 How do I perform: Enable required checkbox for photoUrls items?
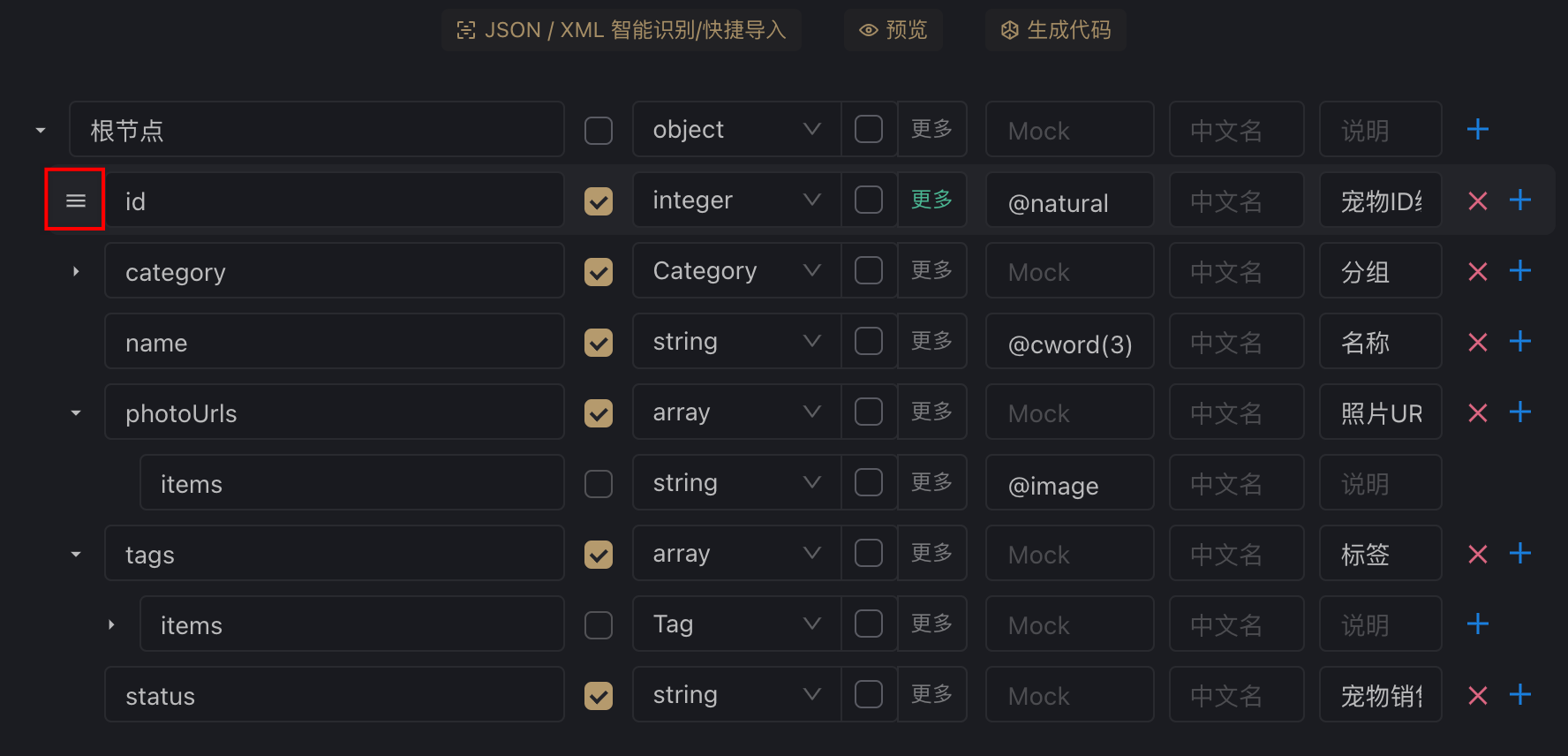tap(599, 484)
